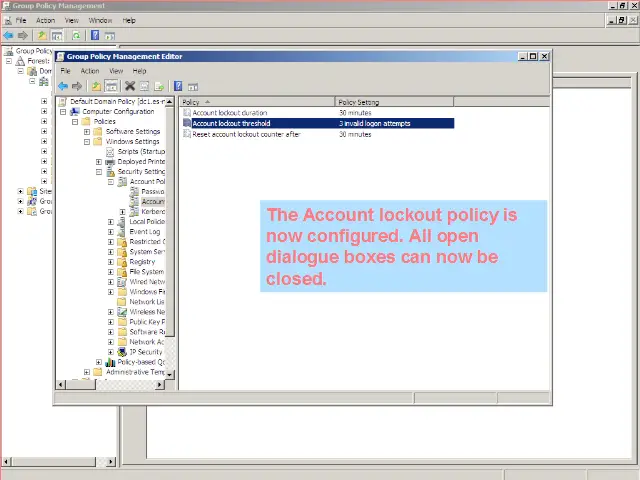
Task: Select the Account lockout duration policy
Action: pos(229,113)
